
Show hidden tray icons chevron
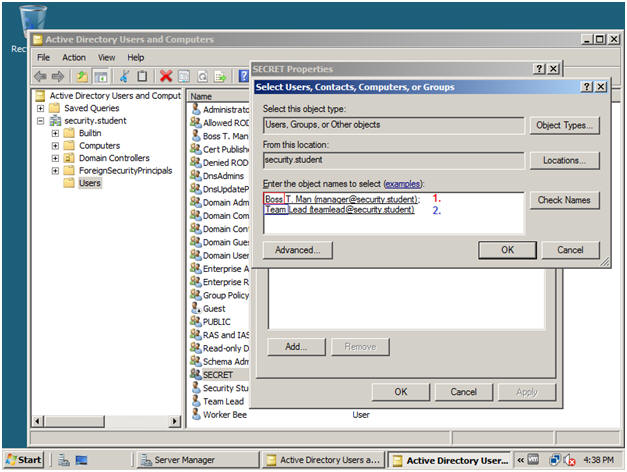tap(520, 460)
